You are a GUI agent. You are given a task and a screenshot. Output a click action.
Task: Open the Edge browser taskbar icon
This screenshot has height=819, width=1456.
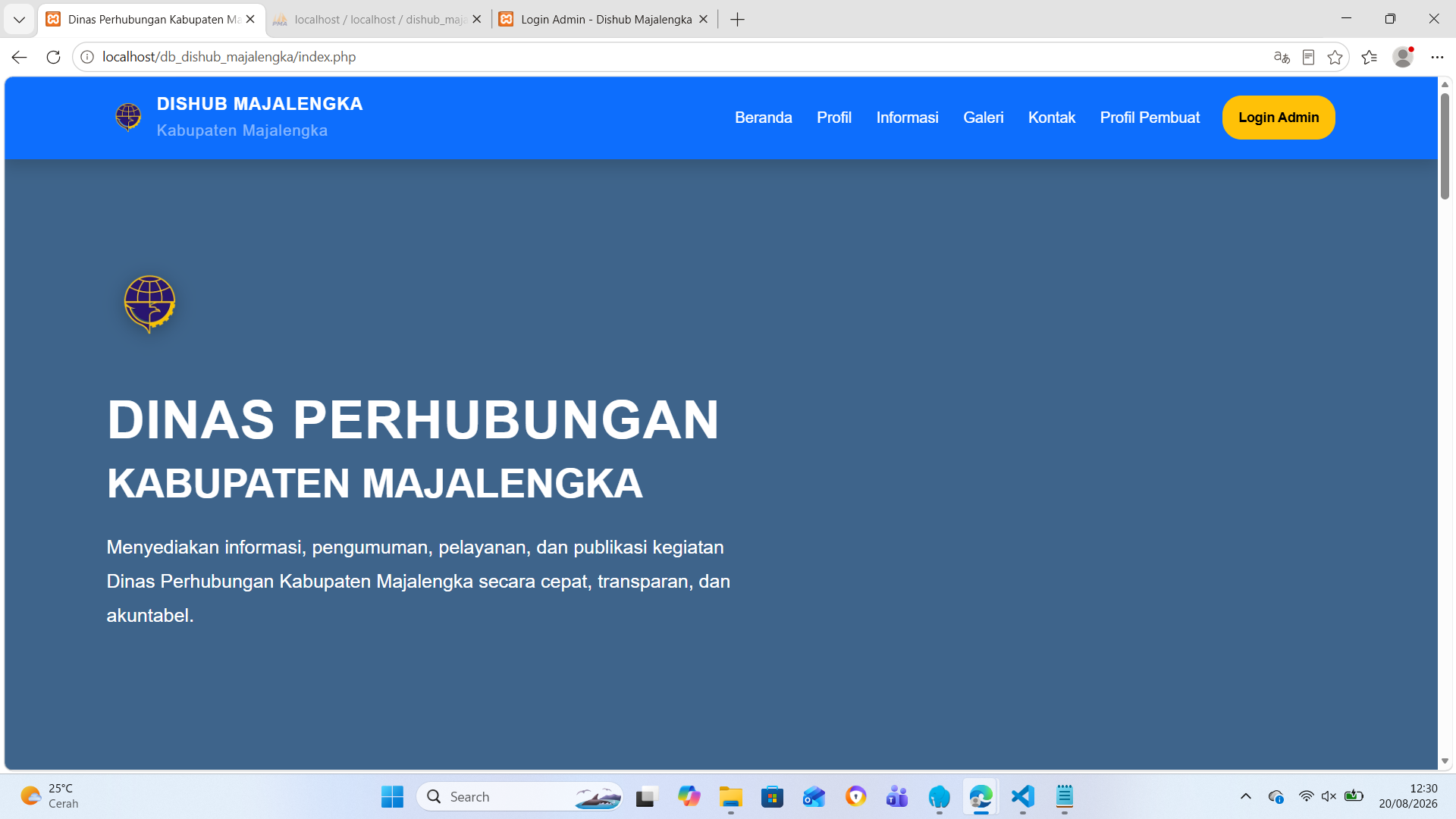(981, 796)
